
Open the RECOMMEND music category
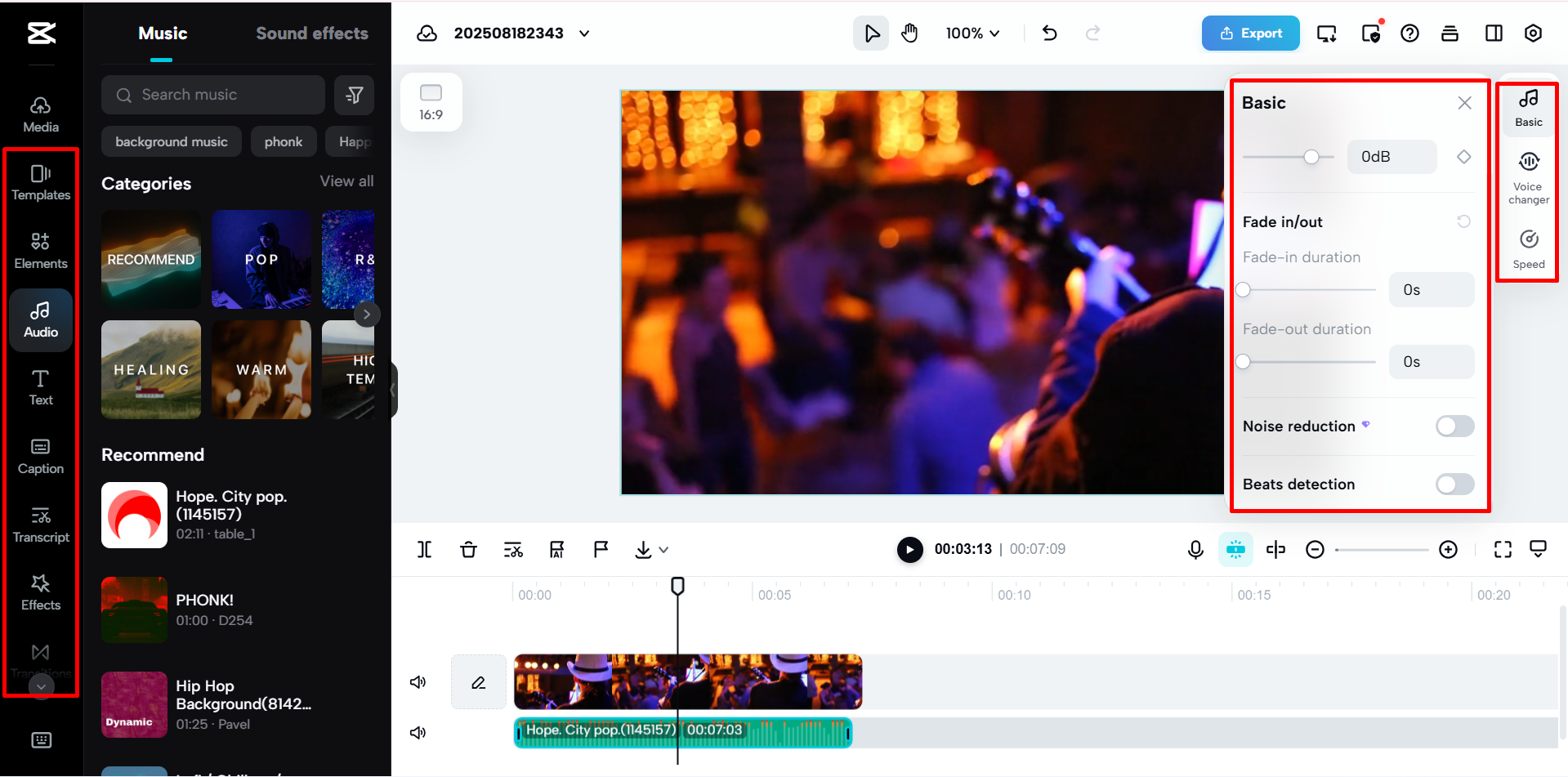point(151,260)
